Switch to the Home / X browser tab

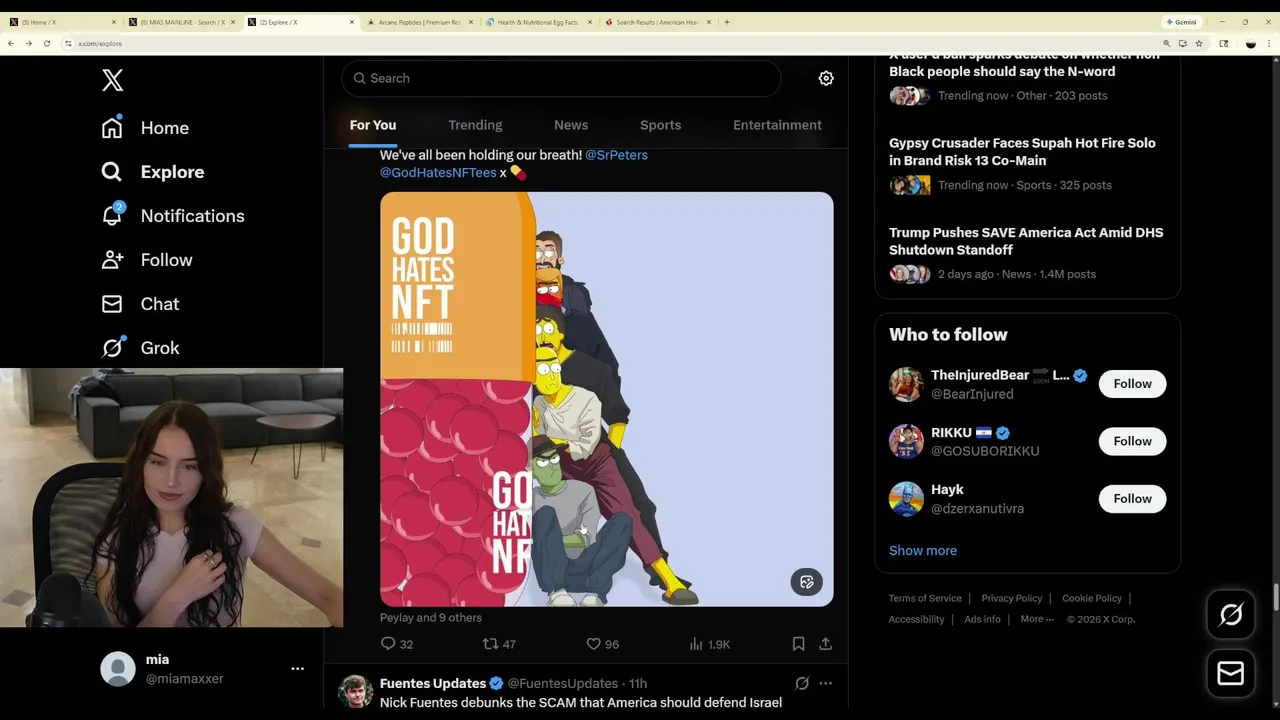point(62,22)
